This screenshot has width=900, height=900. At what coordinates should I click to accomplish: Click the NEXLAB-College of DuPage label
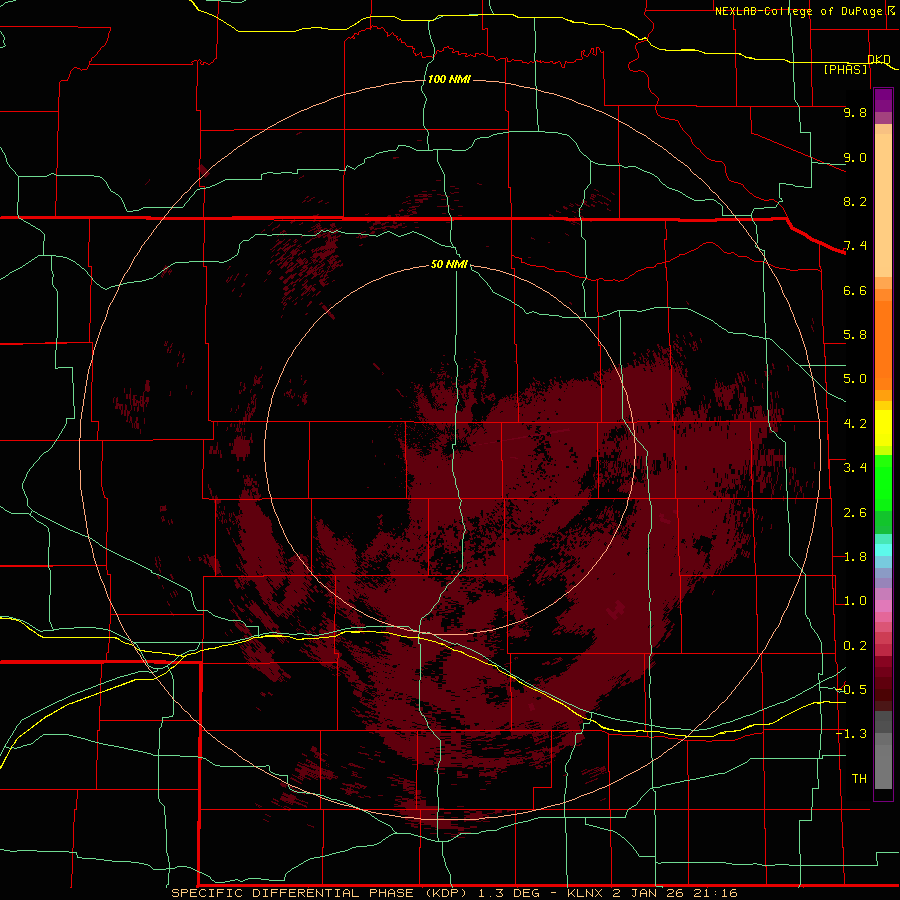(800, 11)
